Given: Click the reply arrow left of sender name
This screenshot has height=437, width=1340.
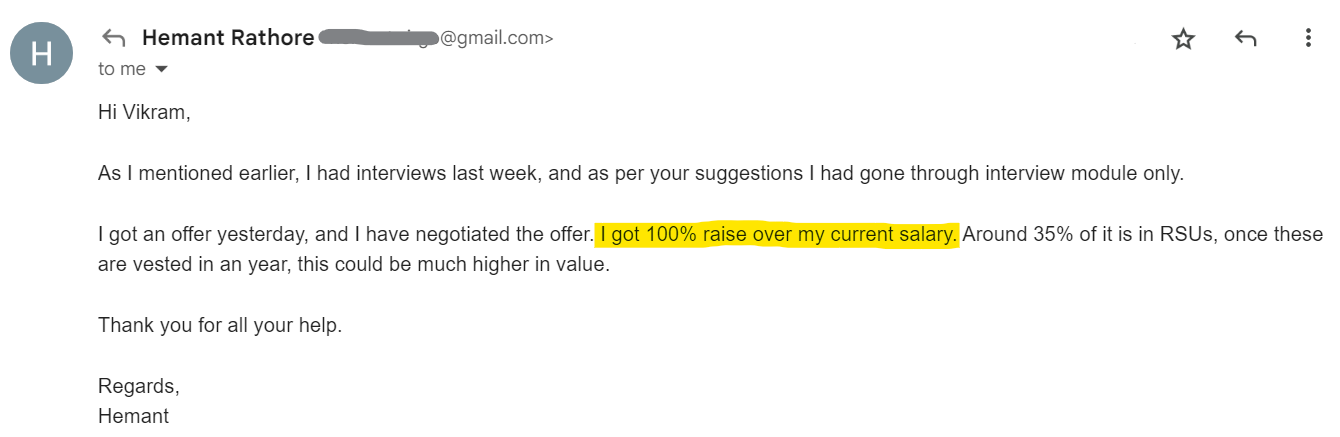Looking at the screenshot, I should 114,39.
